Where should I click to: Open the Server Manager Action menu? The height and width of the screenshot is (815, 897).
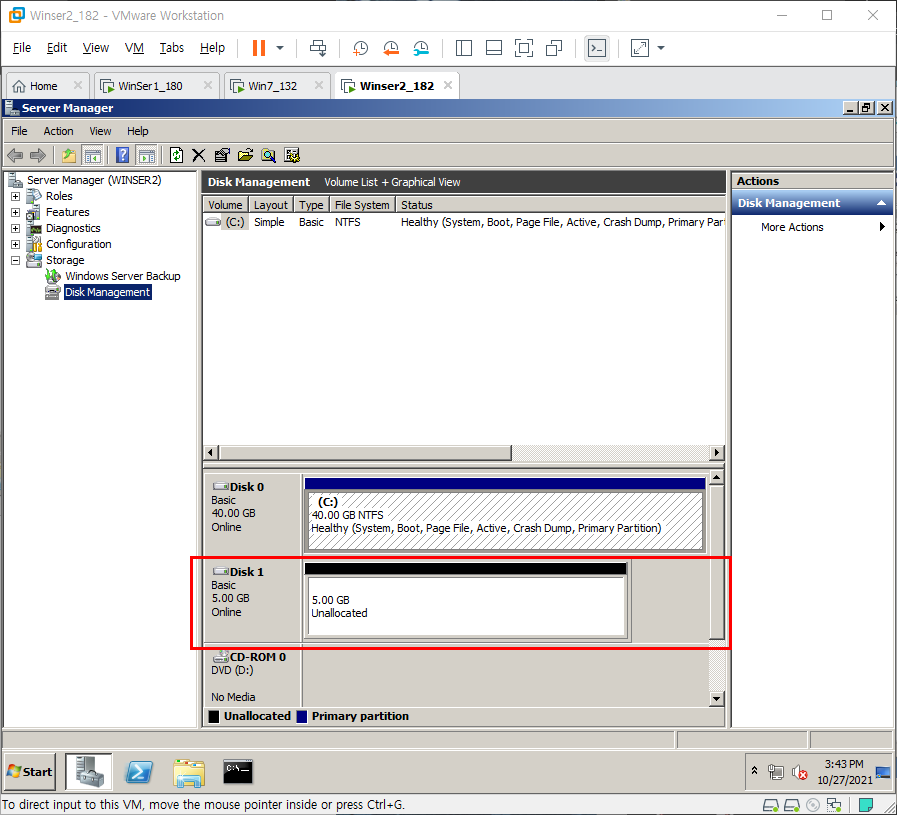tap(58, 132)
